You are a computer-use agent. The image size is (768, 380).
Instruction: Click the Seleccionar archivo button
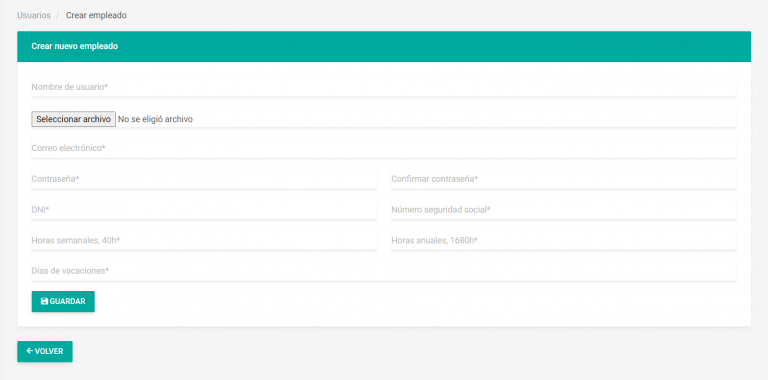tap(73, 119)
